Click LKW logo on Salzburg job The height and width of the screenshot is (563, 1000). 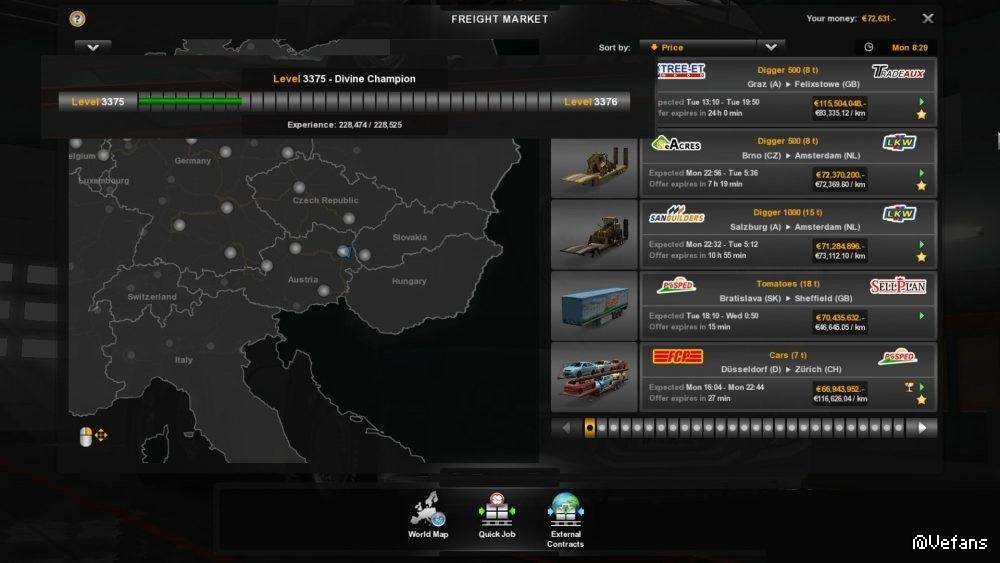point(900,214)
